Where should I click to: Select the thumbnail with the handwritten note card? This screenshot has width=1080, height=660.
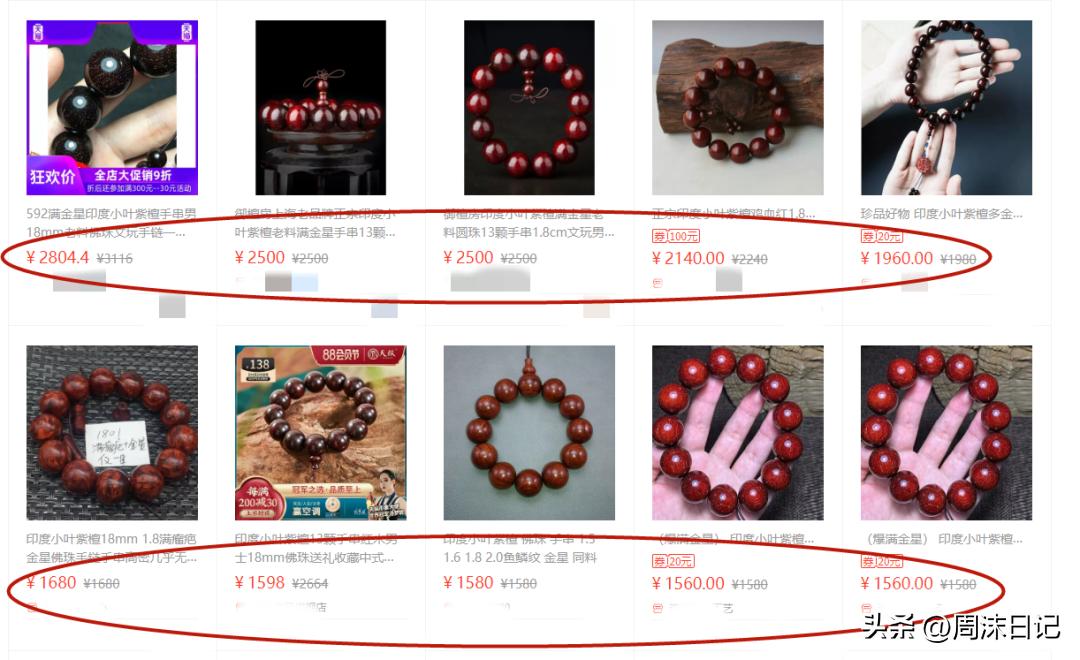pos(112,433)
